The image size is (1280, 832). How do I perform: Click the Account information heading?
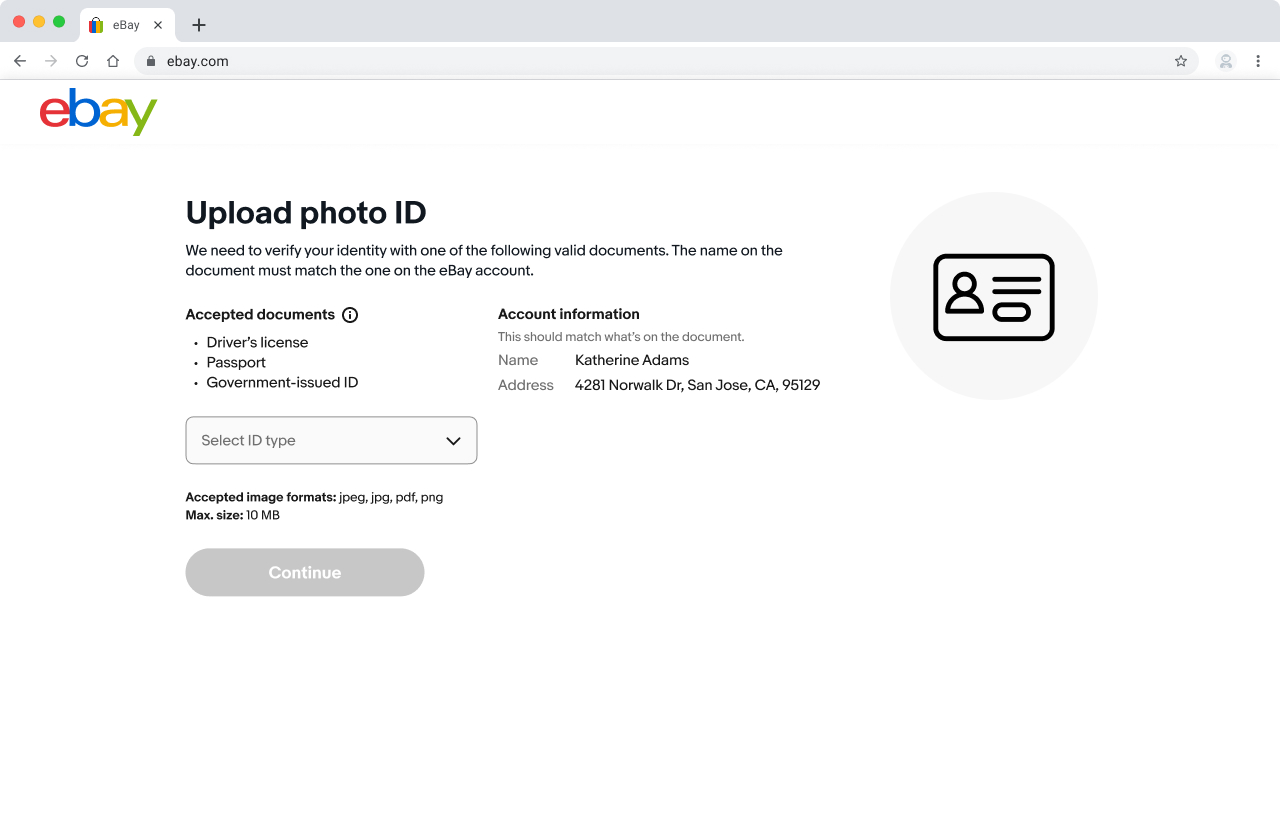pyautogui.click(x=569, y=314)
